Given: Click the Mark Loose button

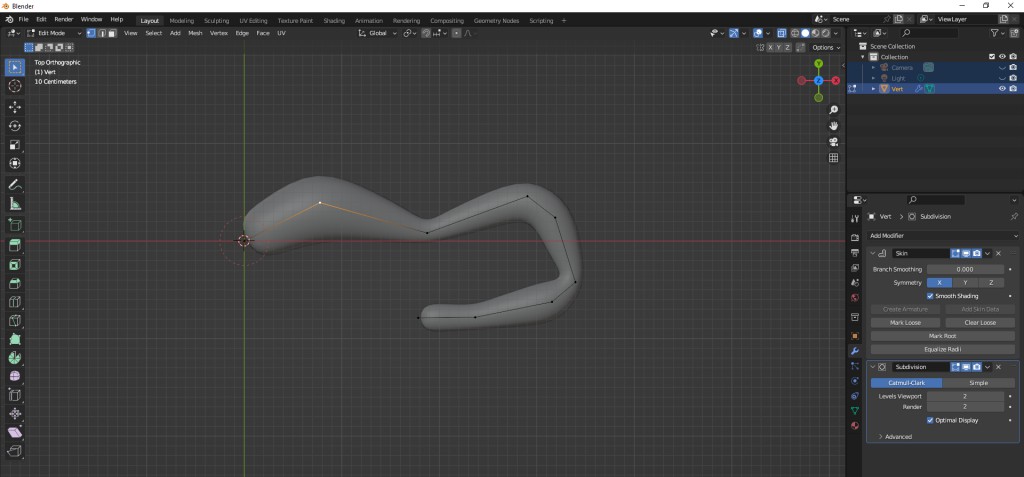Looking at the screenshot, I should (x=905, y=323).
